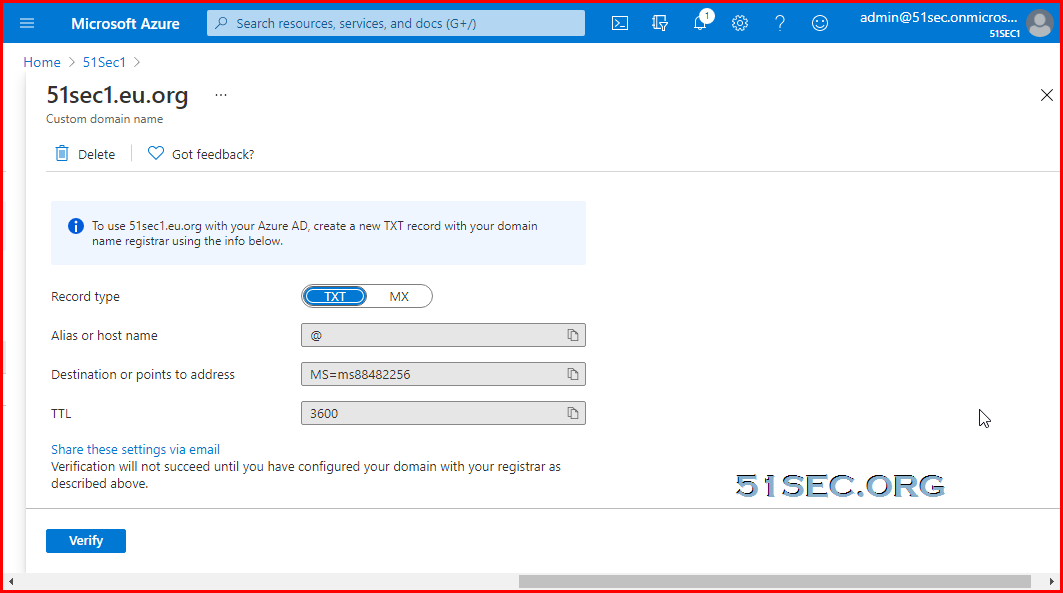Image resolution: width=1063 pixels, height=593 pixels.
Task: Go to Home breadcrumb
Action: pyautogui.click(x=42, y=62)
